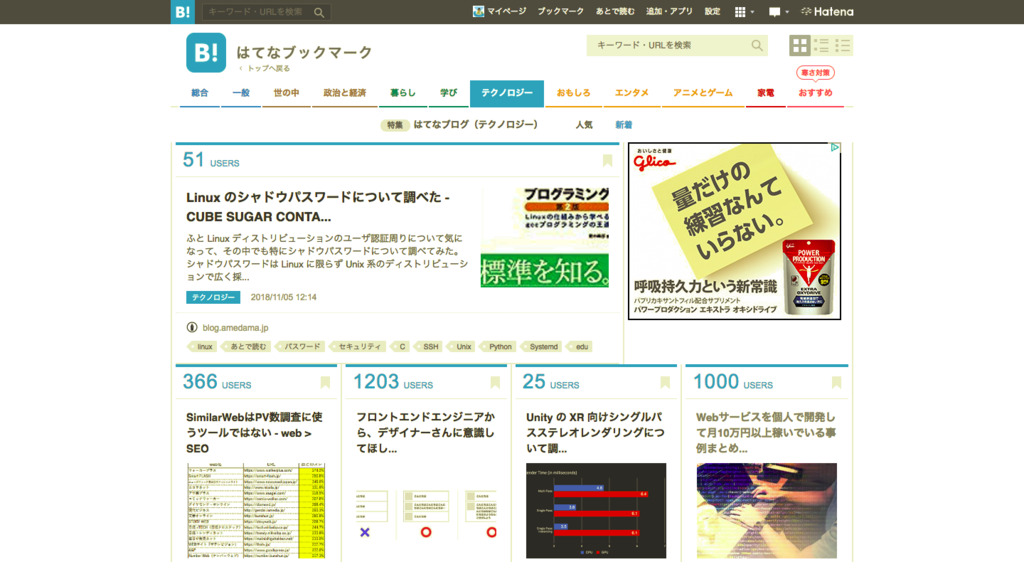Select the 一般 category tab
The width and height of the screenshot is (1024, 562).
click(241, 93)
